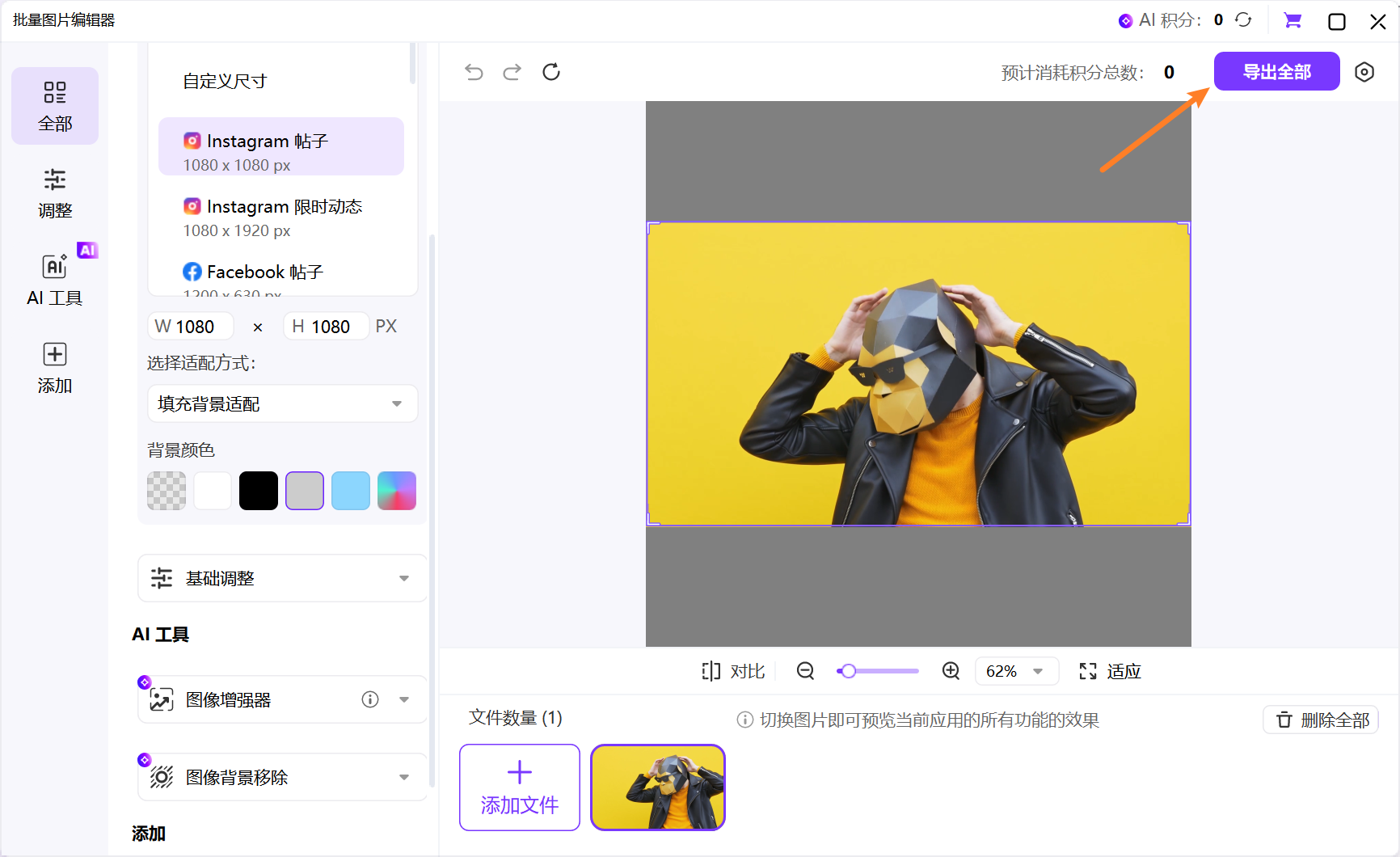Pick the white background color swatch
The height and width of the screenshot is (857, 1400).
pyautogui.click(x=213, y=491)
